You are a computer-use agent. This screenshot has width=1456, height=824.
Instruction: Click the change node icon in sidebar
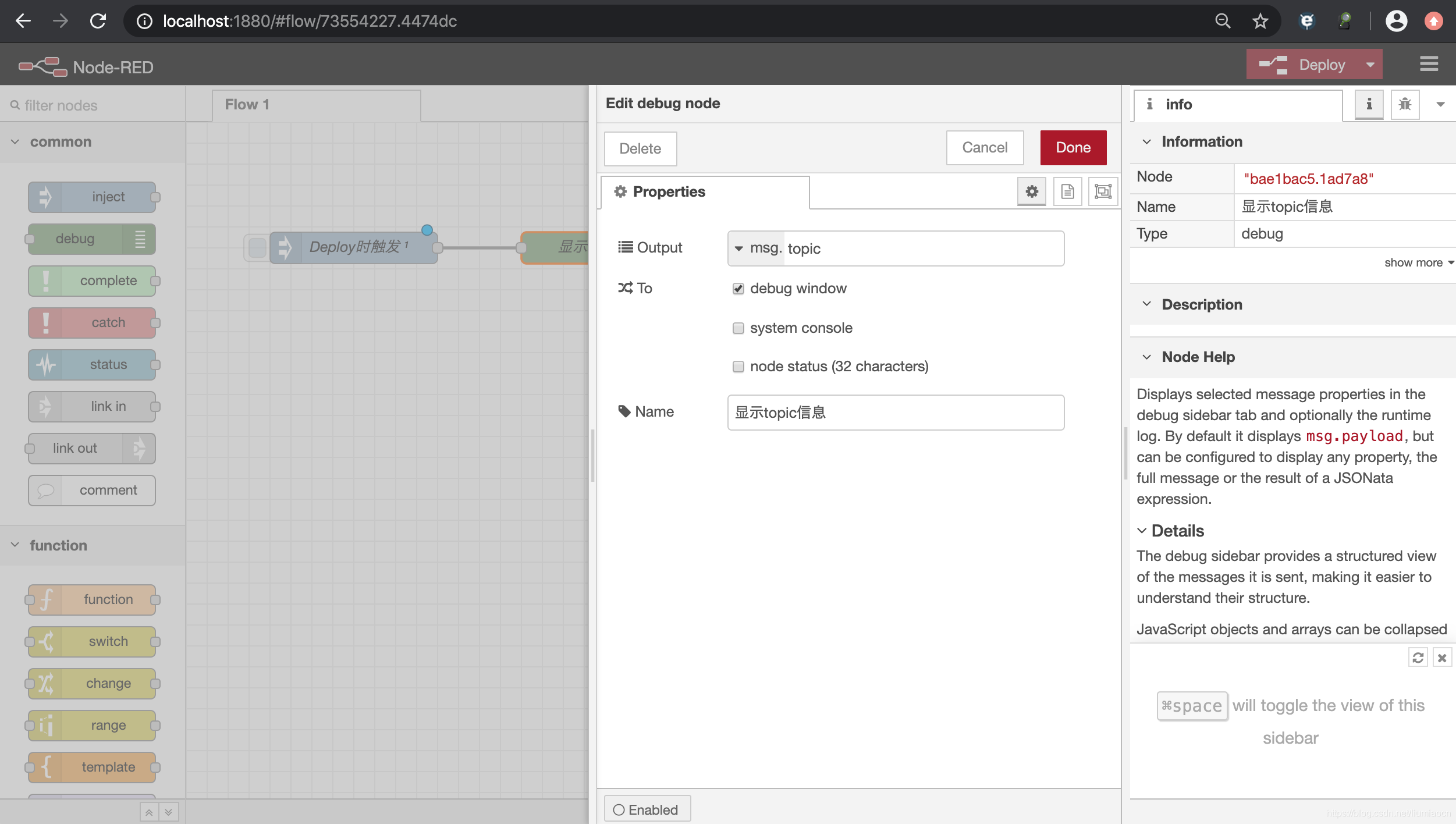coord(47,683)
